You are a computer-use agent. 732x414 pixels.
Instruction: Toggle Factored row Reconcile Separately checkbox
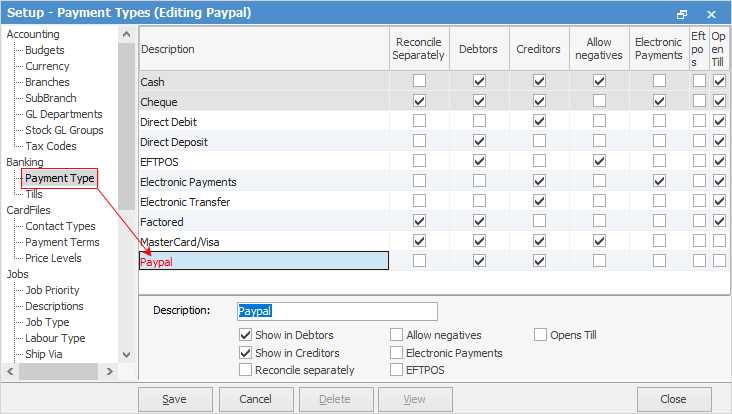[x=419, y=221]
